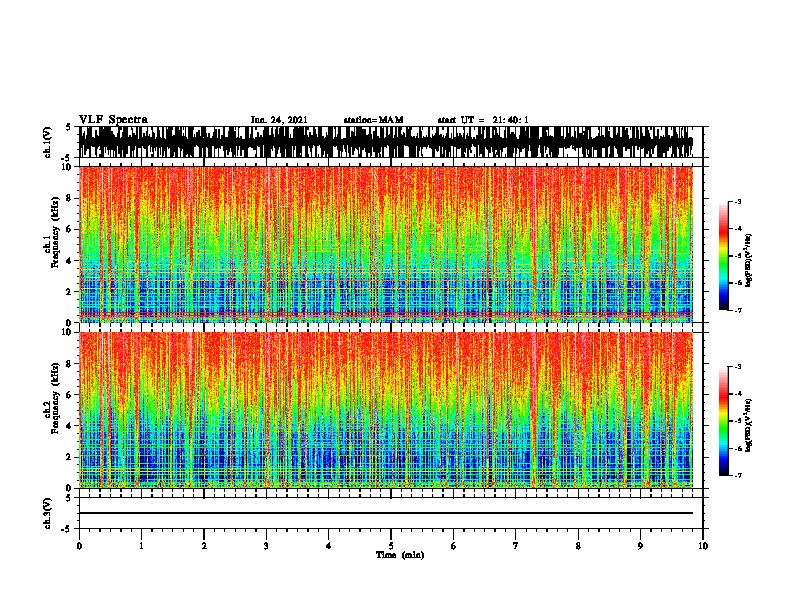The image size is (792, 612).
Task: Click the "-3" label on ch.2 colorbar
Action: pyautogui.click(x=738, y=367)
